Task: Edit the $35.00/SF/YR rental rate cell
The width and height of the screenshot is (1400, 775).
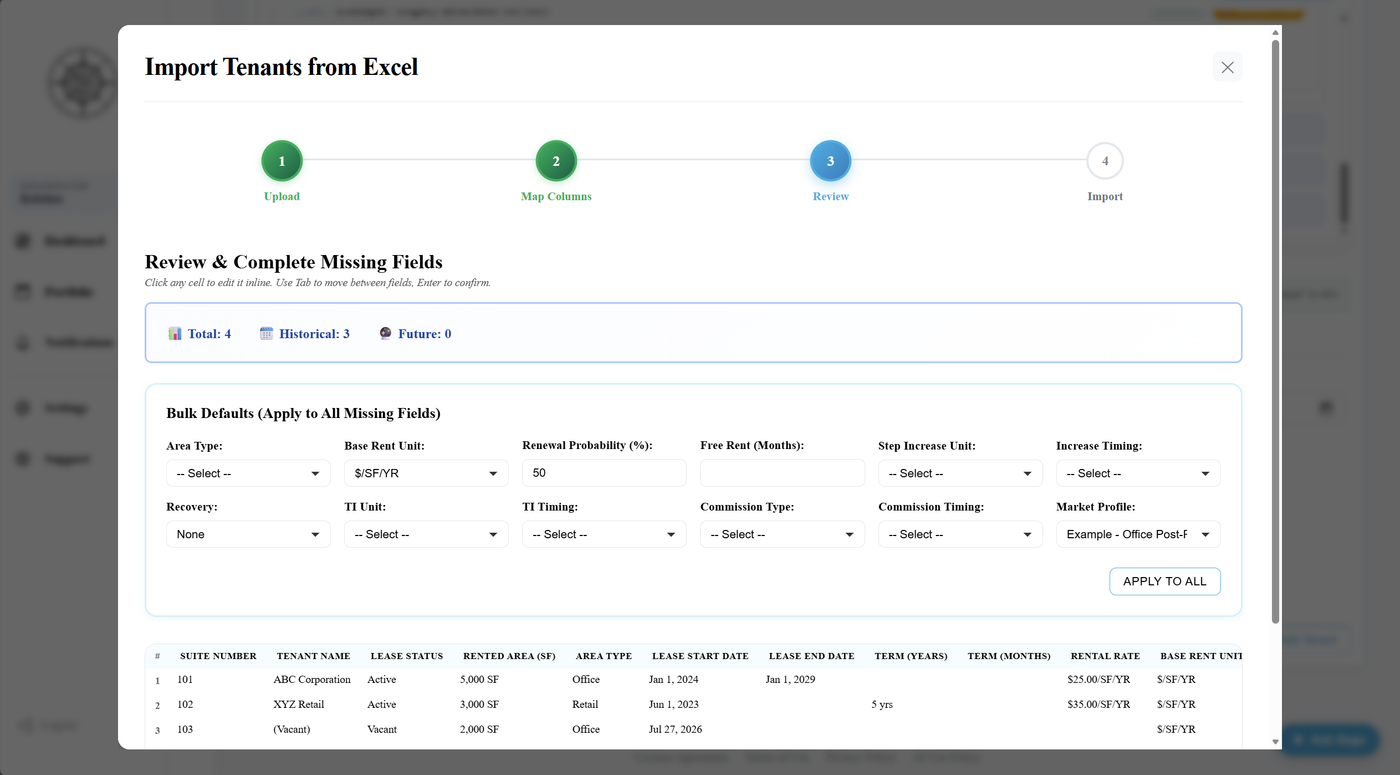Action: [x=1099, y=704]
